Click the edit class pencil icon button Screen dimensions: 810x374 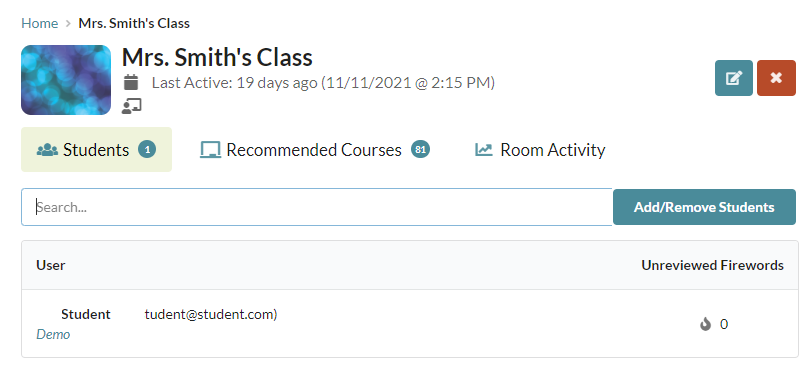(x=734, y=78)
